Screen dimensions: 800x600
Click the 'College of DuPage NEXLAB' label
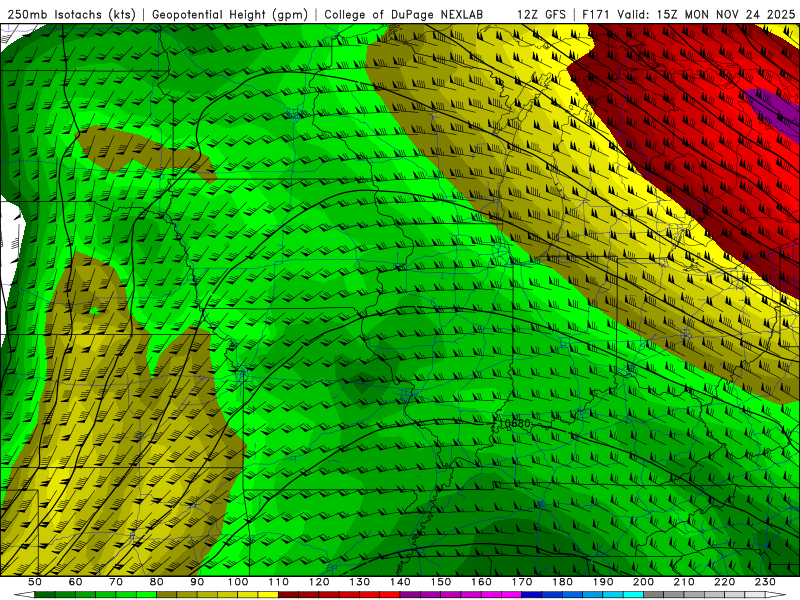[404, 15]
